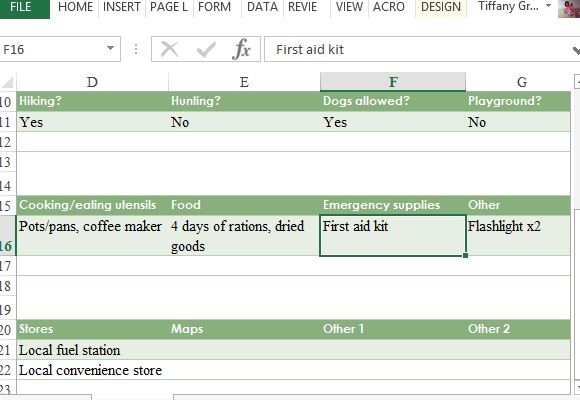
Task: Confirm entry with the checkmark icon
Action: coord(206,49)
